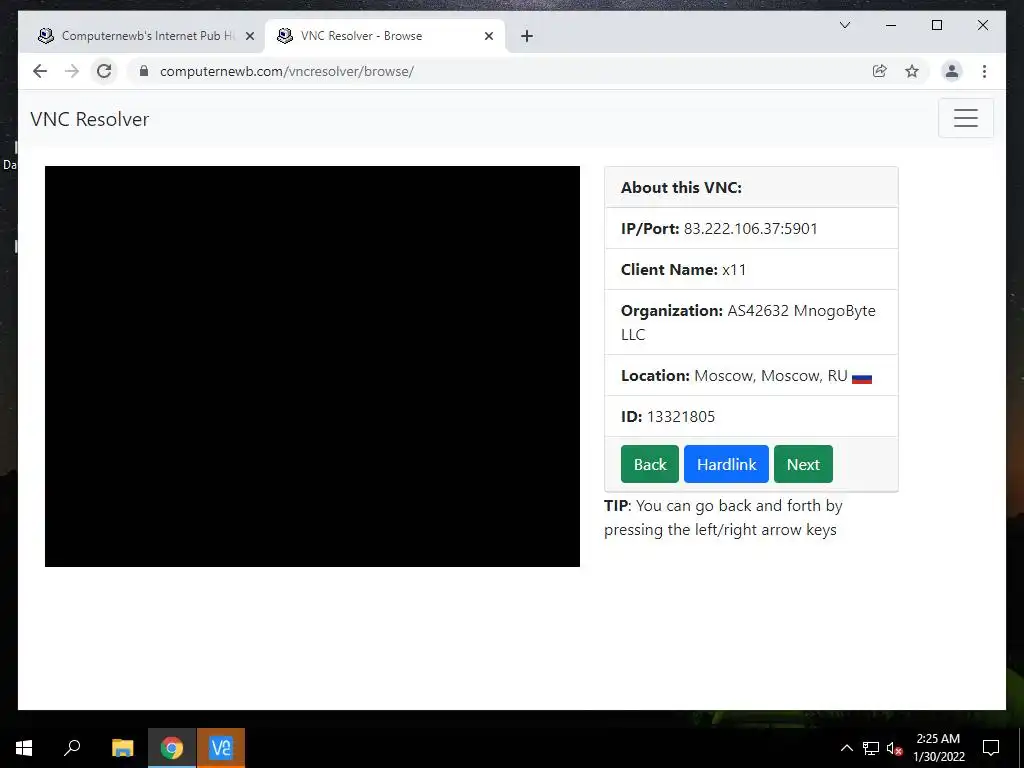Click the Location Moscow, Moscow, RU text
1024x768 pixels.
click(734, 376)
